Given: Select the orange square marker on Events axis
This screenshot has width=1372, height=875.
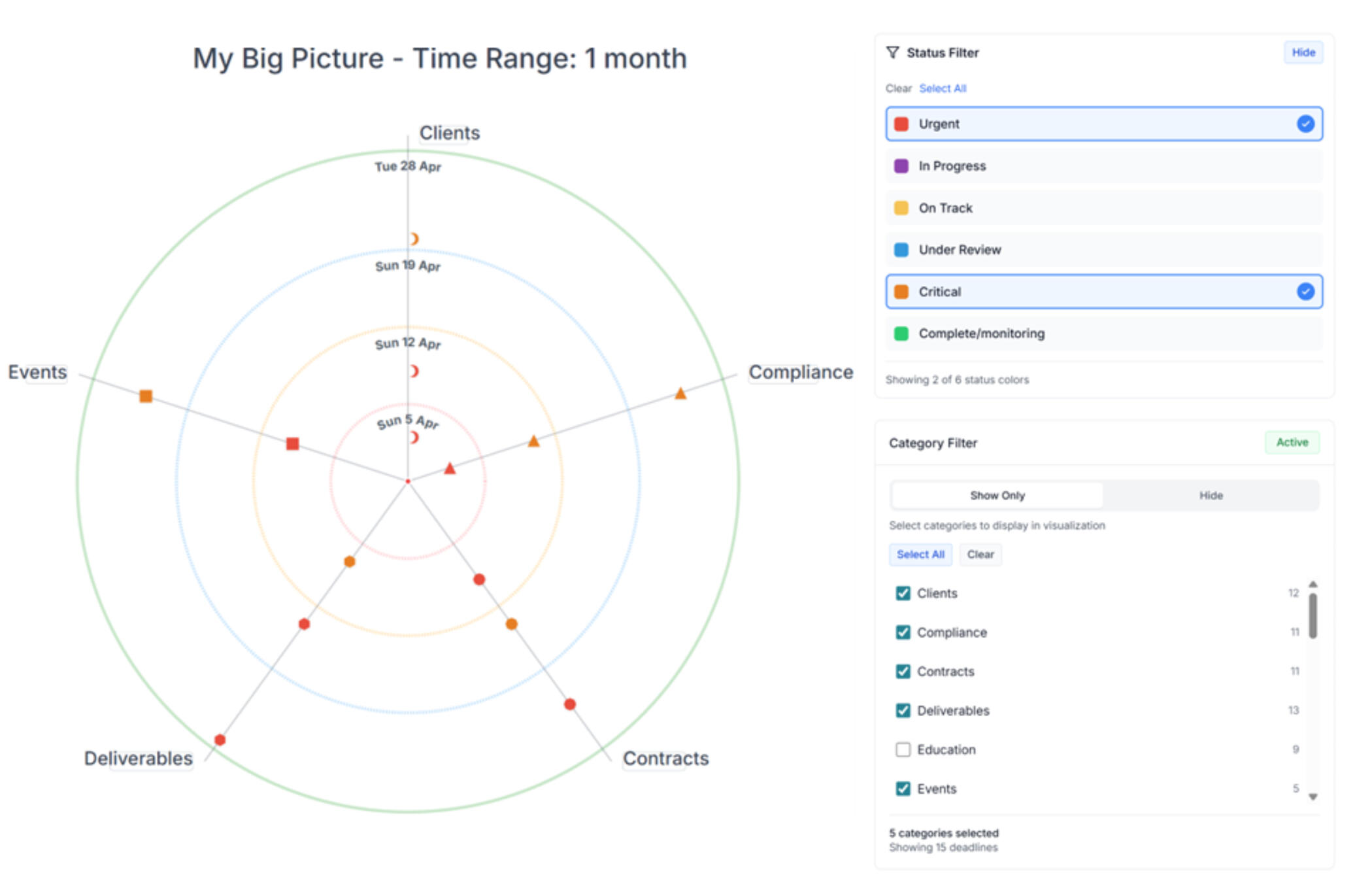Looking at the screenshot, I should point(146,396).
